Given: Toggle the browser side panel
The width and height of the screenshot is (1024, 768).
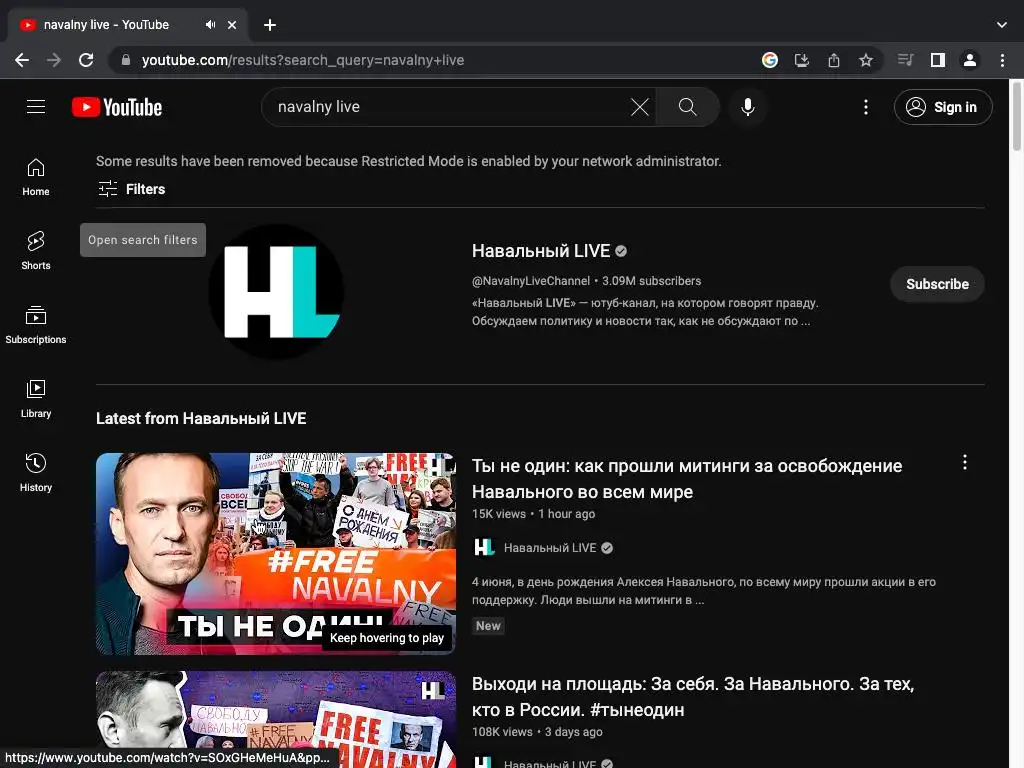Looking at the screenshot, I should click(x=938, y=60).
